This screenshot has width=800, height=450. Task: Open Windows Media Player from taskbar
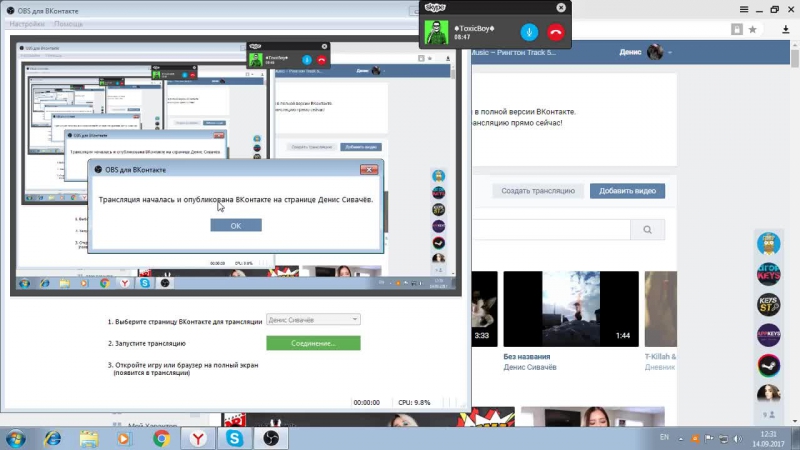pyautogui.click(x=124, y=439)
